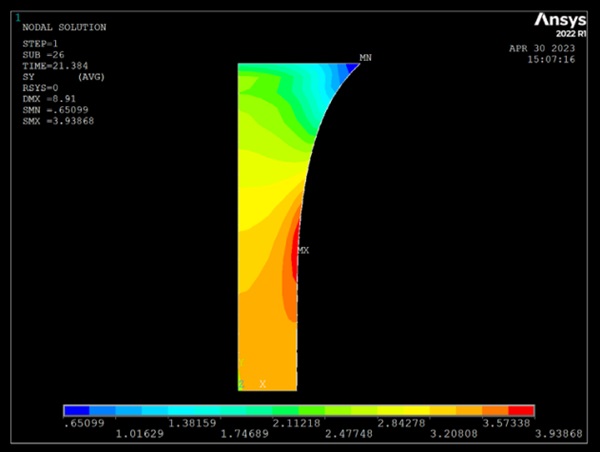The height and width of the screenshot is (452, 600).
Task: Click the 'SMN =.65099' text line
Action: [x=55, y=110]
